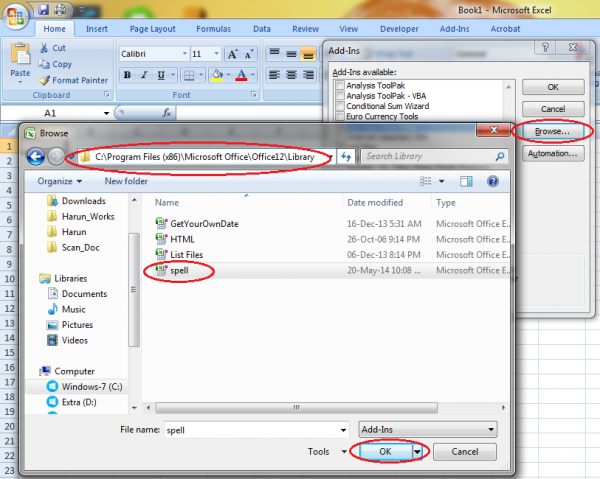The width and height of the screenshot is (600, 479).
Task: Open the Tools dropdown menu
Action: click(328, 452)
